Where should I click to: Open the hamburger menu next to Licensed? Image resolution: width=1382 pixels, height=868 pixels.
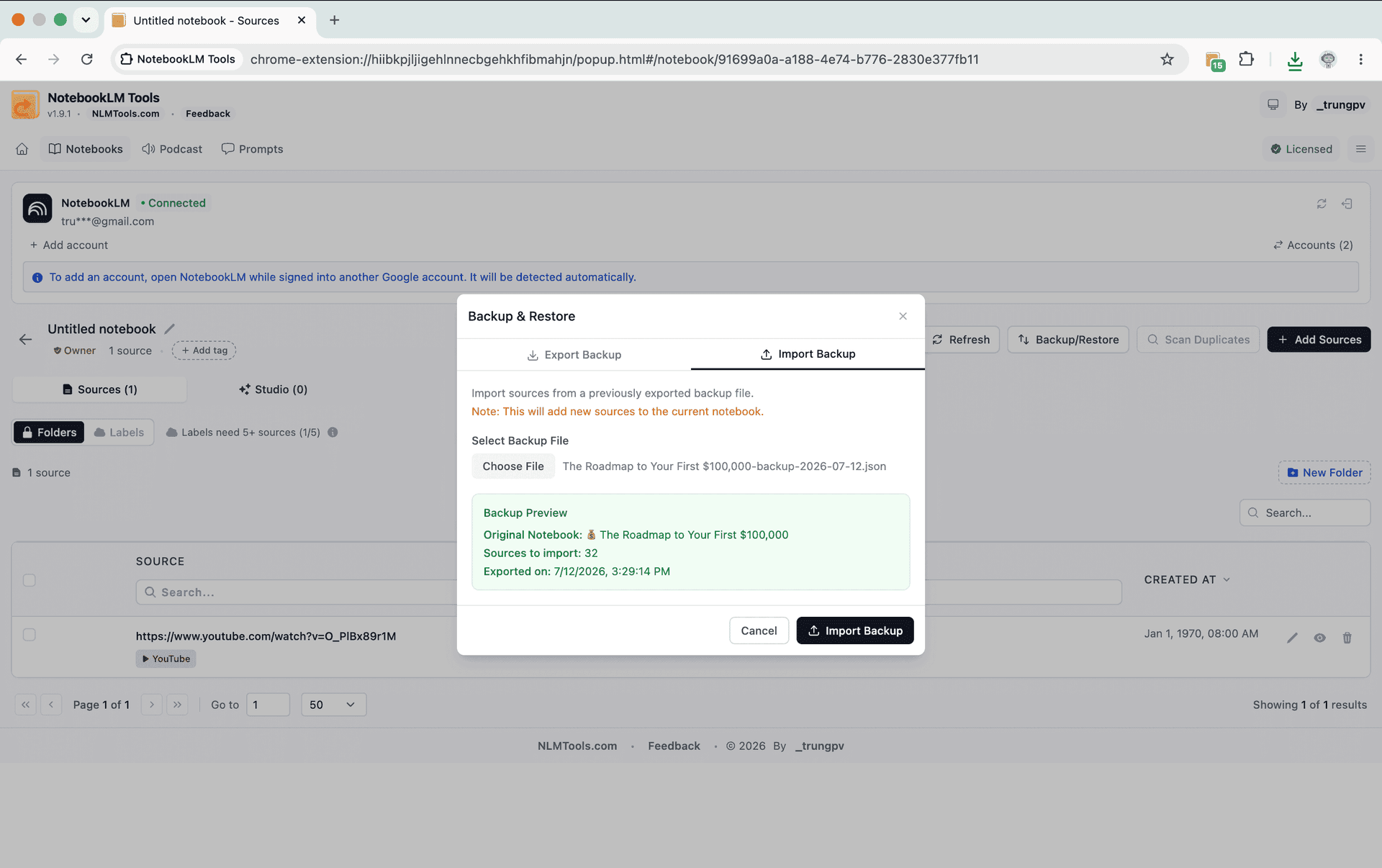click(x=1360, y=149)
